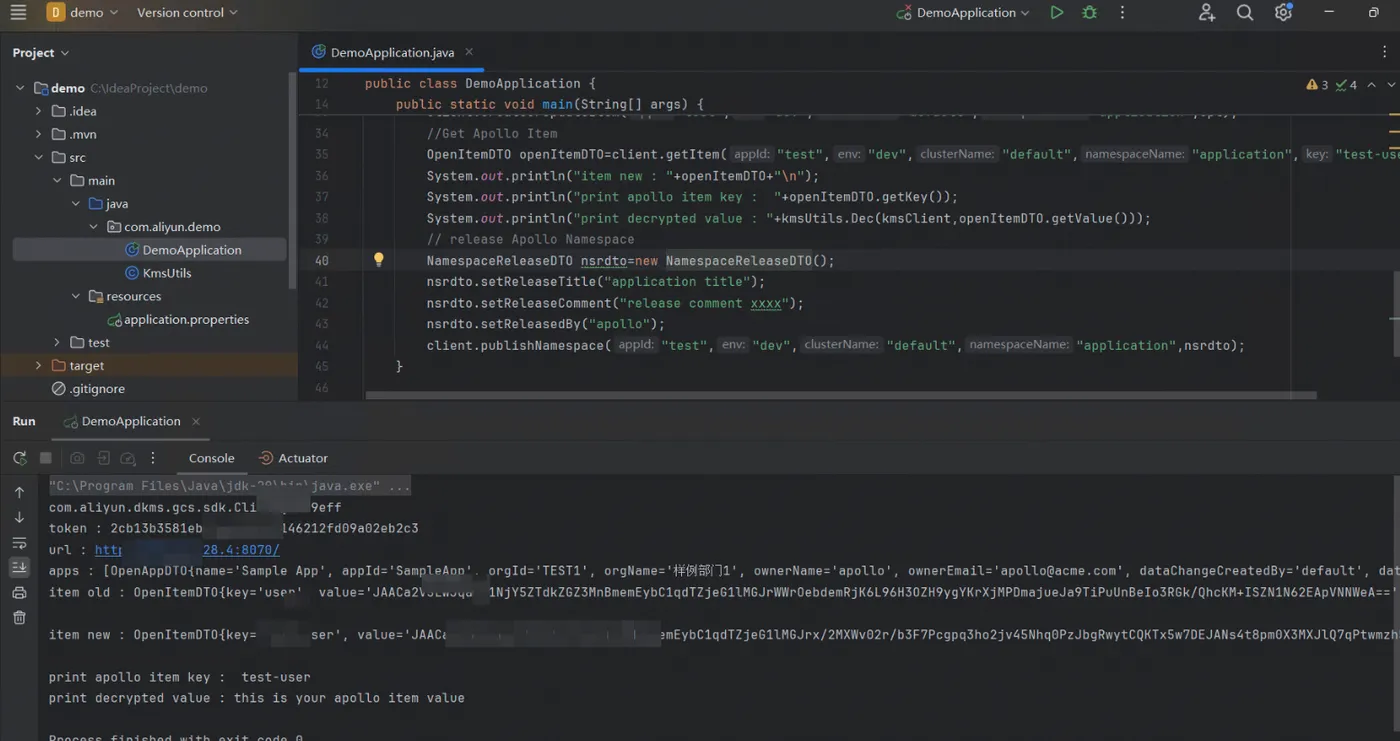
Task: Close the DemoApplication run tab
Action: (x=196, y=422)
